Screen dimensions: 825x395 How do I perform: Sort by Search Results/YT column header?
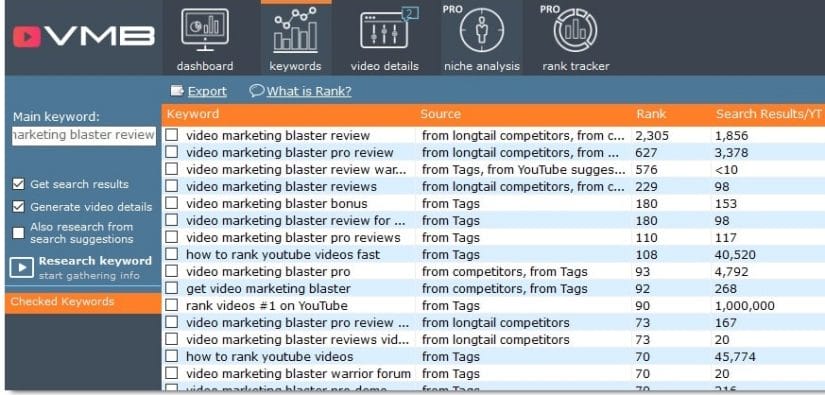[x=768, y=114]
